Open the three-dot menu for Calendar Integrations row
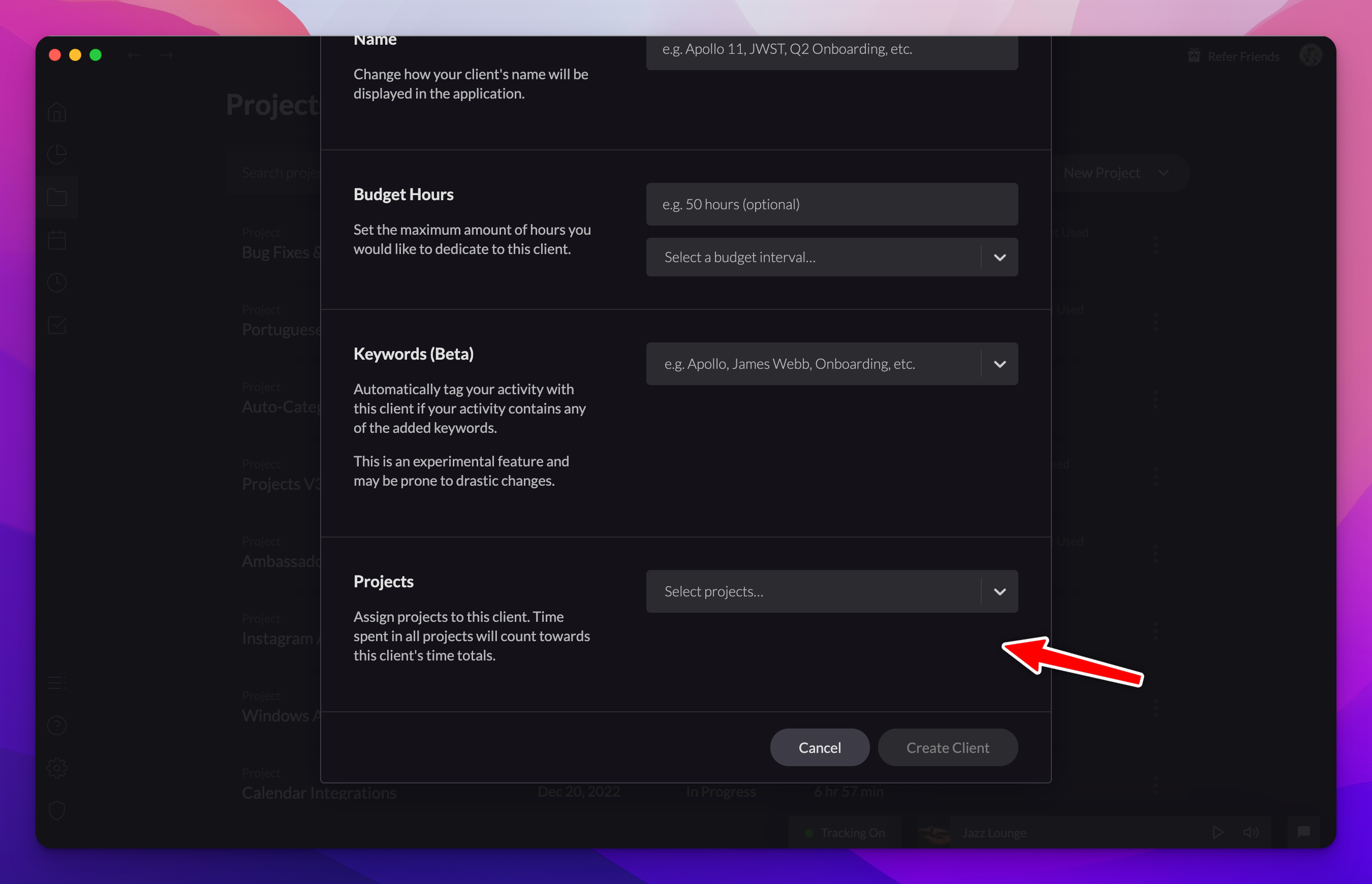The image size is (1372, 884). 1155,785
